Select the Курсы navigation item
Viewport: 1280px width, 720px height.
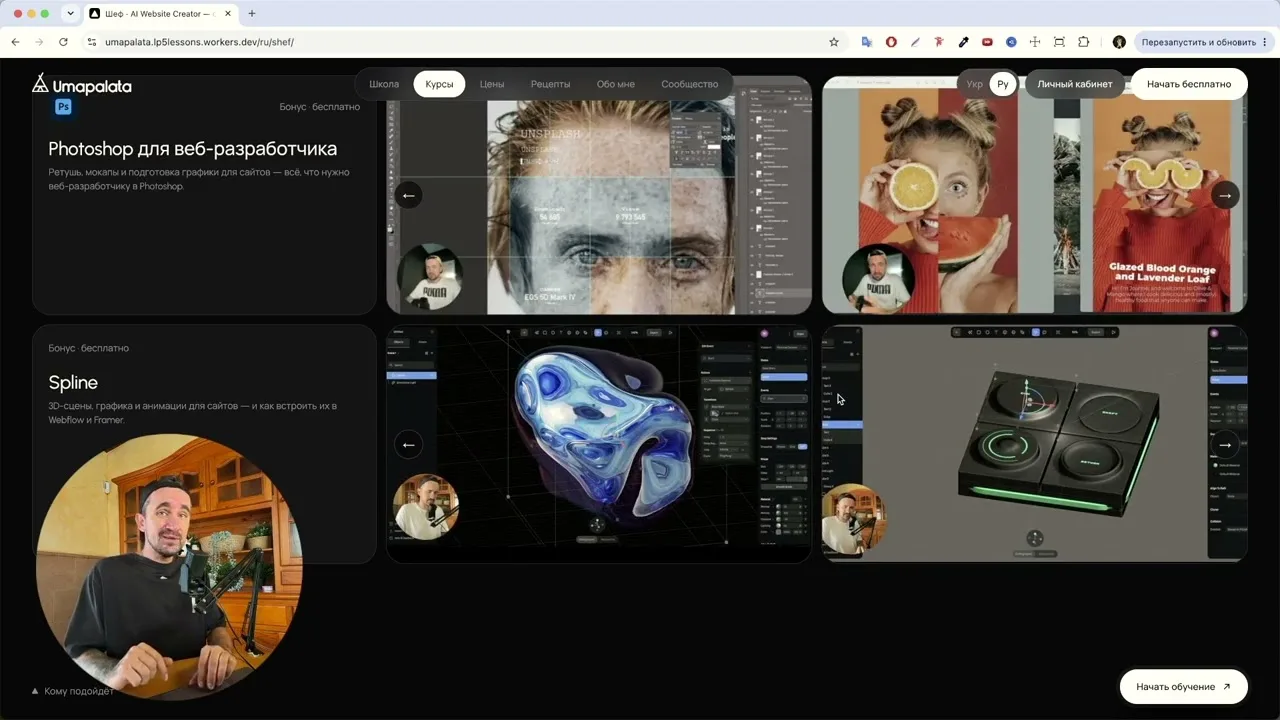coord(439,84)
